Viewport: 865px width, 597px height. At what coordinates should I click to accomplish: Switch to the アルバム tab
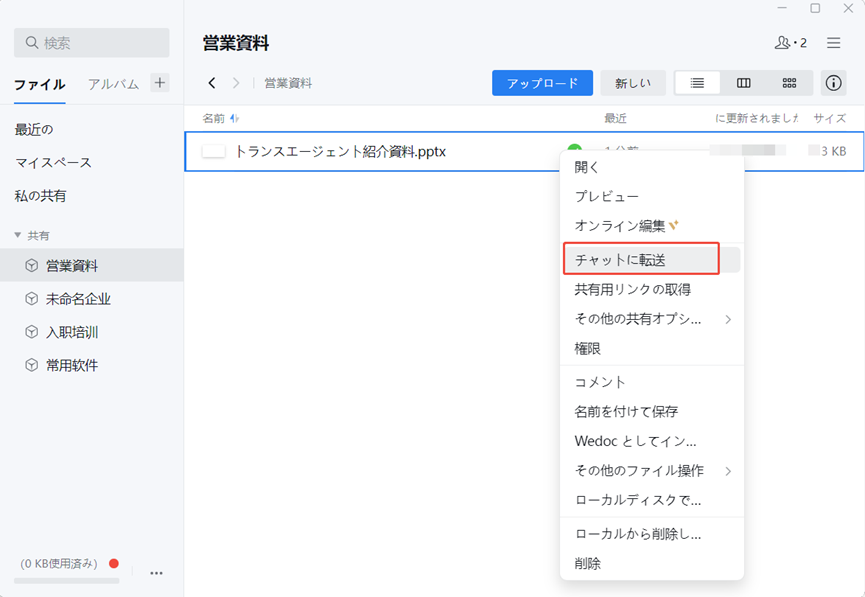pyautogui.click(x=113, y=84)
